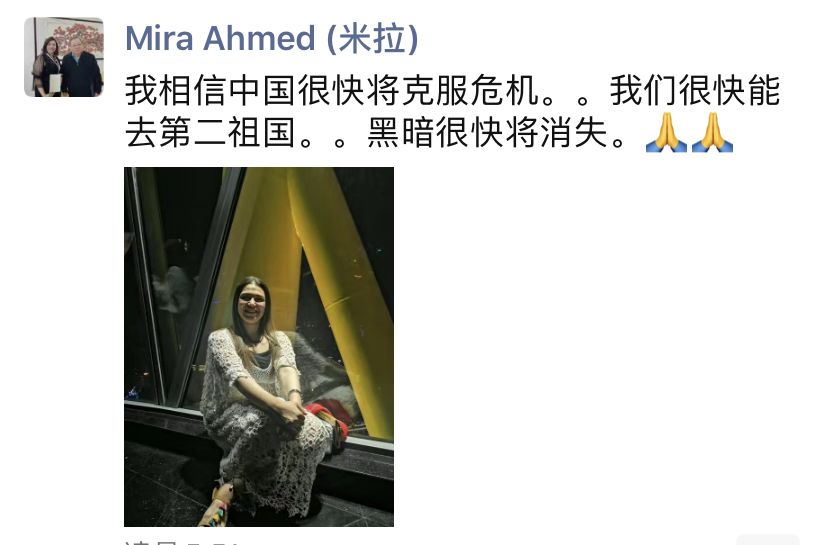Image resolution: width=828 pixels, height=545 pixels.
Task: Click the first praying hands emoji
Action: point(666,133)
